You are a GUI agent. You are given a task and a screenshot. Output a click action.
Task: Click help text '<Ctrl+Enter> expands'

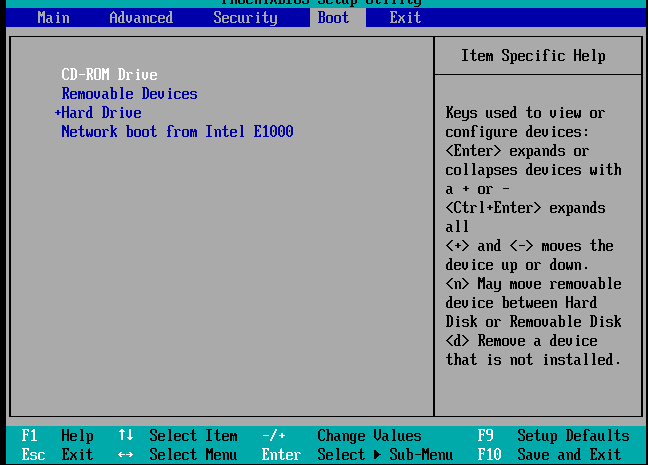[525, 208]
